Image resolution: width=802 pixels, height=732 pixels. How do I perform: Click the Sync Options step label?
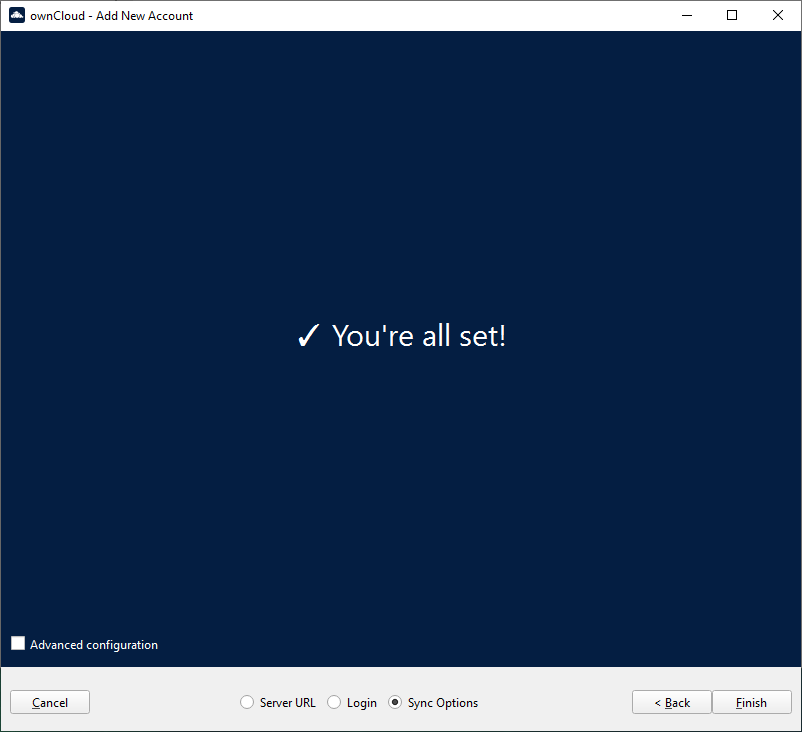(x=443, y=703)
